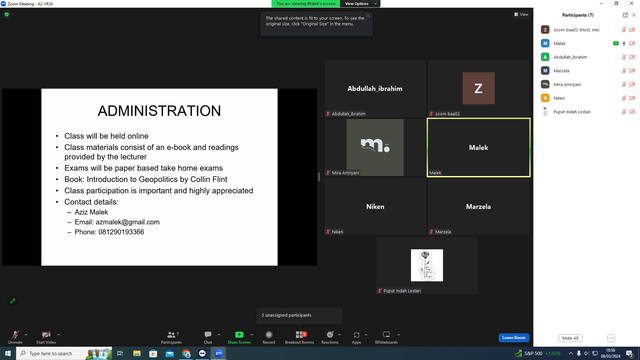Toggle microphone icon for Abdullah_ibrahim in list
The image size is (640, 360).
pos(624,57)
